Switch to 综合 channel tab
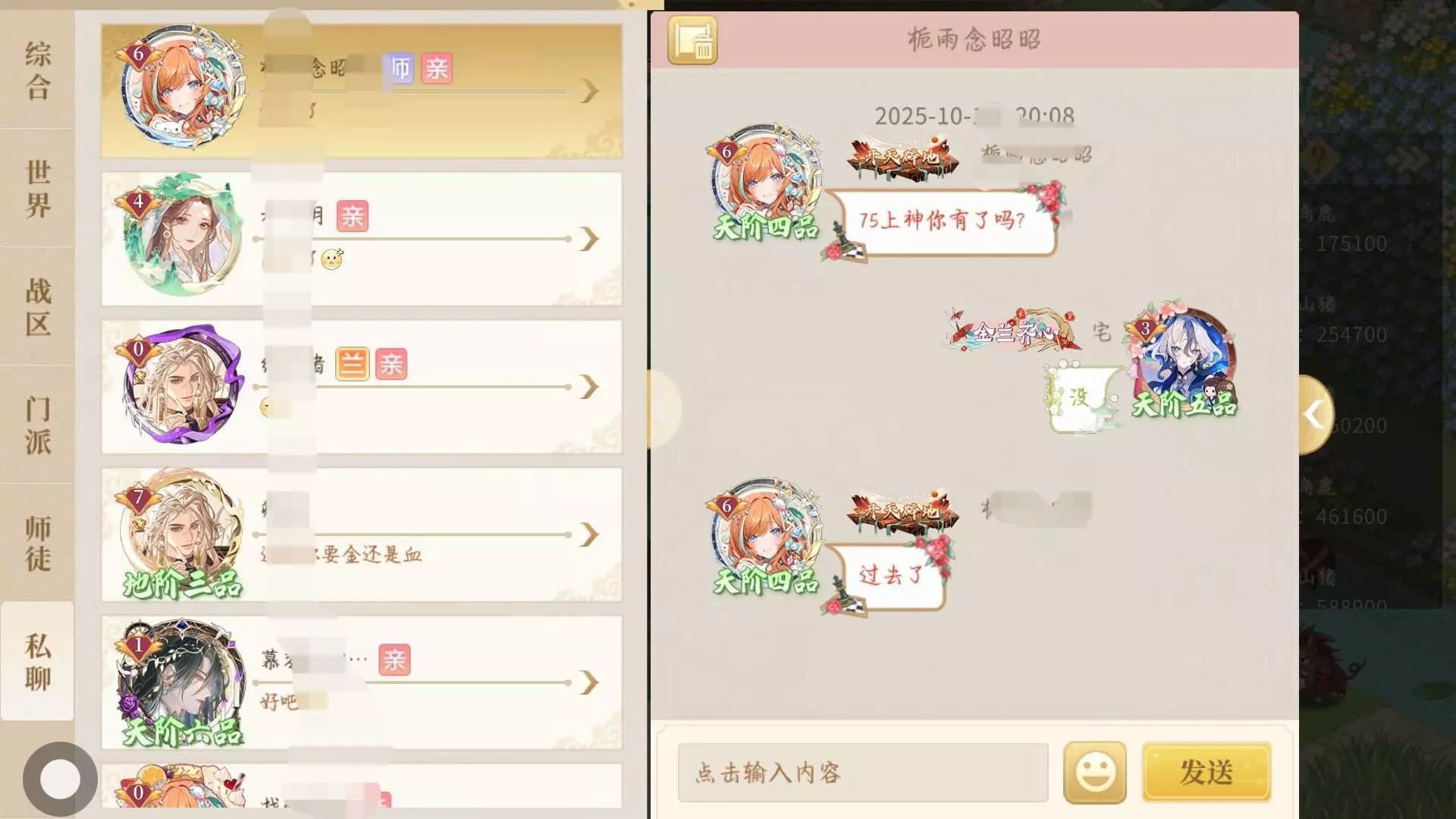Viewport: 1456px width, 819px height. [37, 70]
